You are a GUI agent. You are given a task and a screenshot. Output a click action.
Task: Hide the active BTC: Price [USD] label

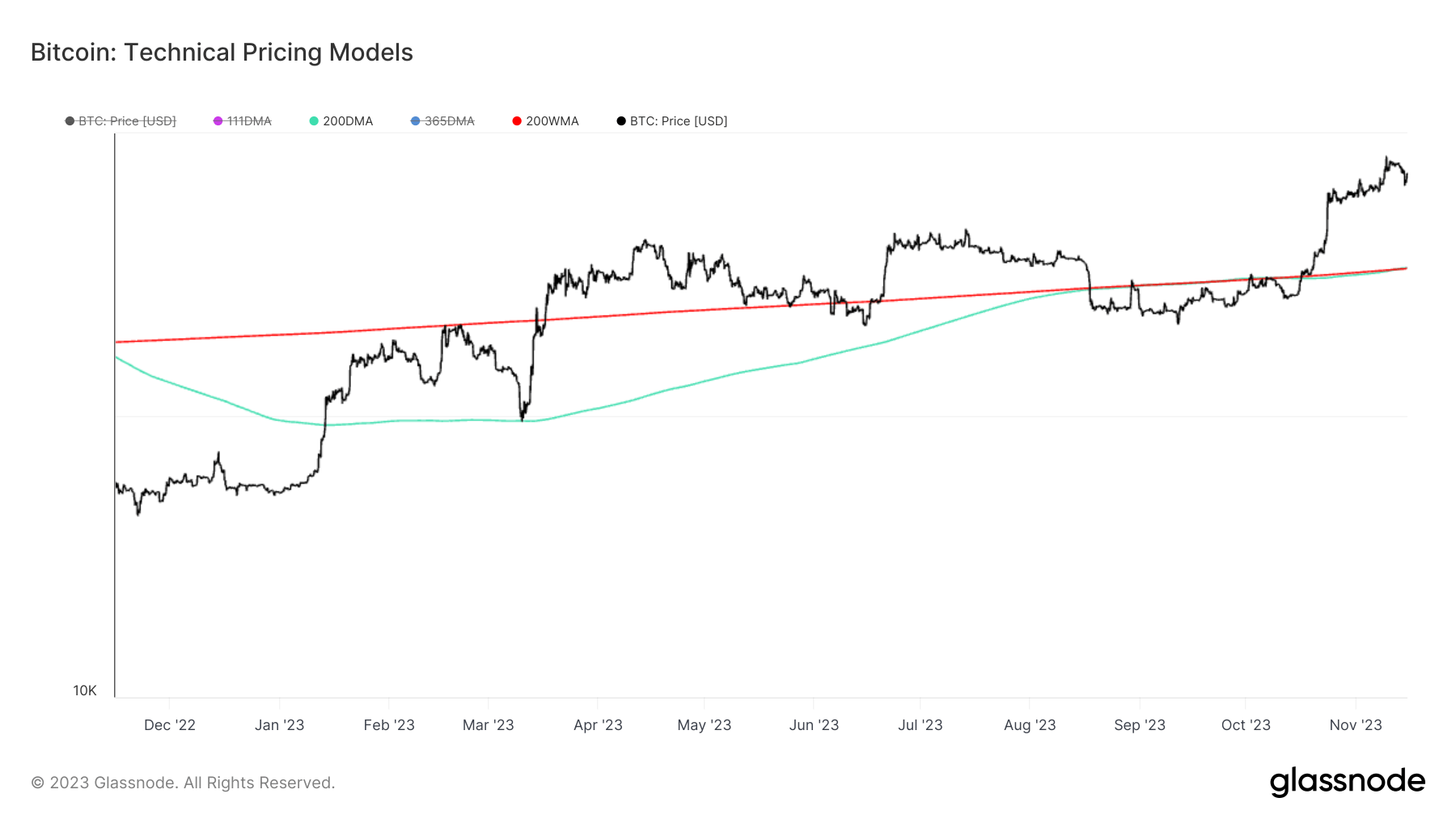[x=679, y=121]
